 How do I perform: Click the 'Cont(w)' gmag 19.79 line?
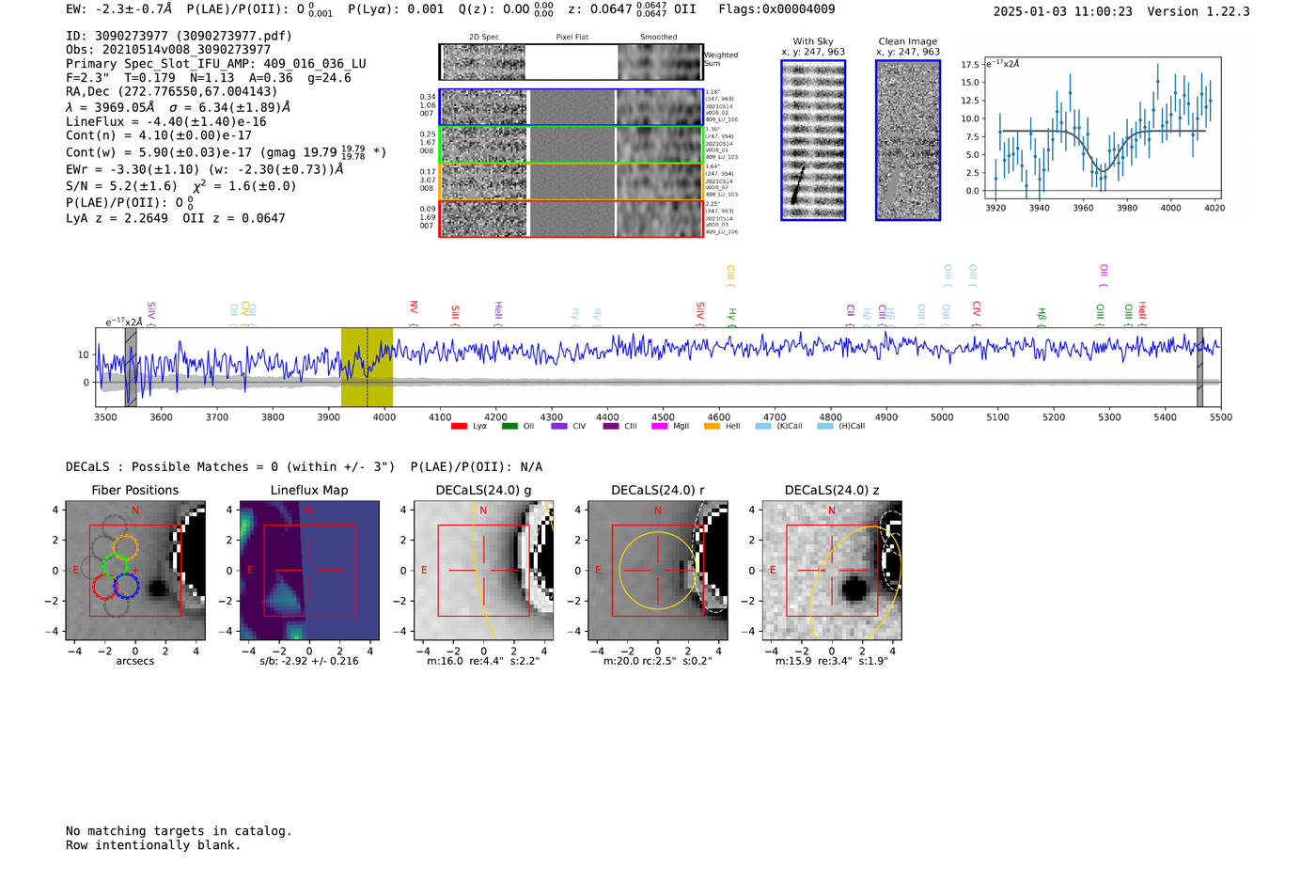pyautogui.click(x=227, y=151)
